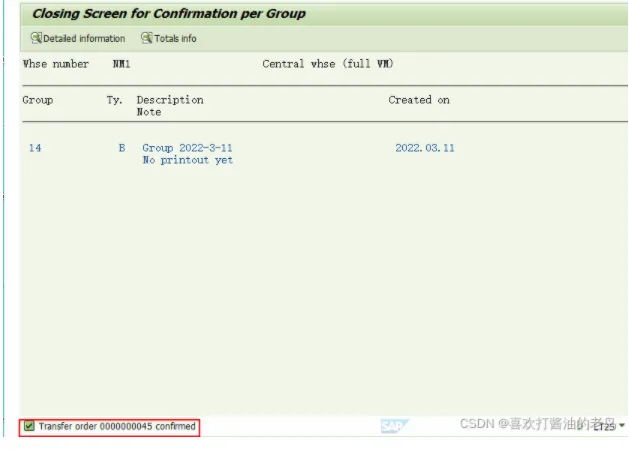Click the magnifier icon beside Detailed information

coord(36,38)
